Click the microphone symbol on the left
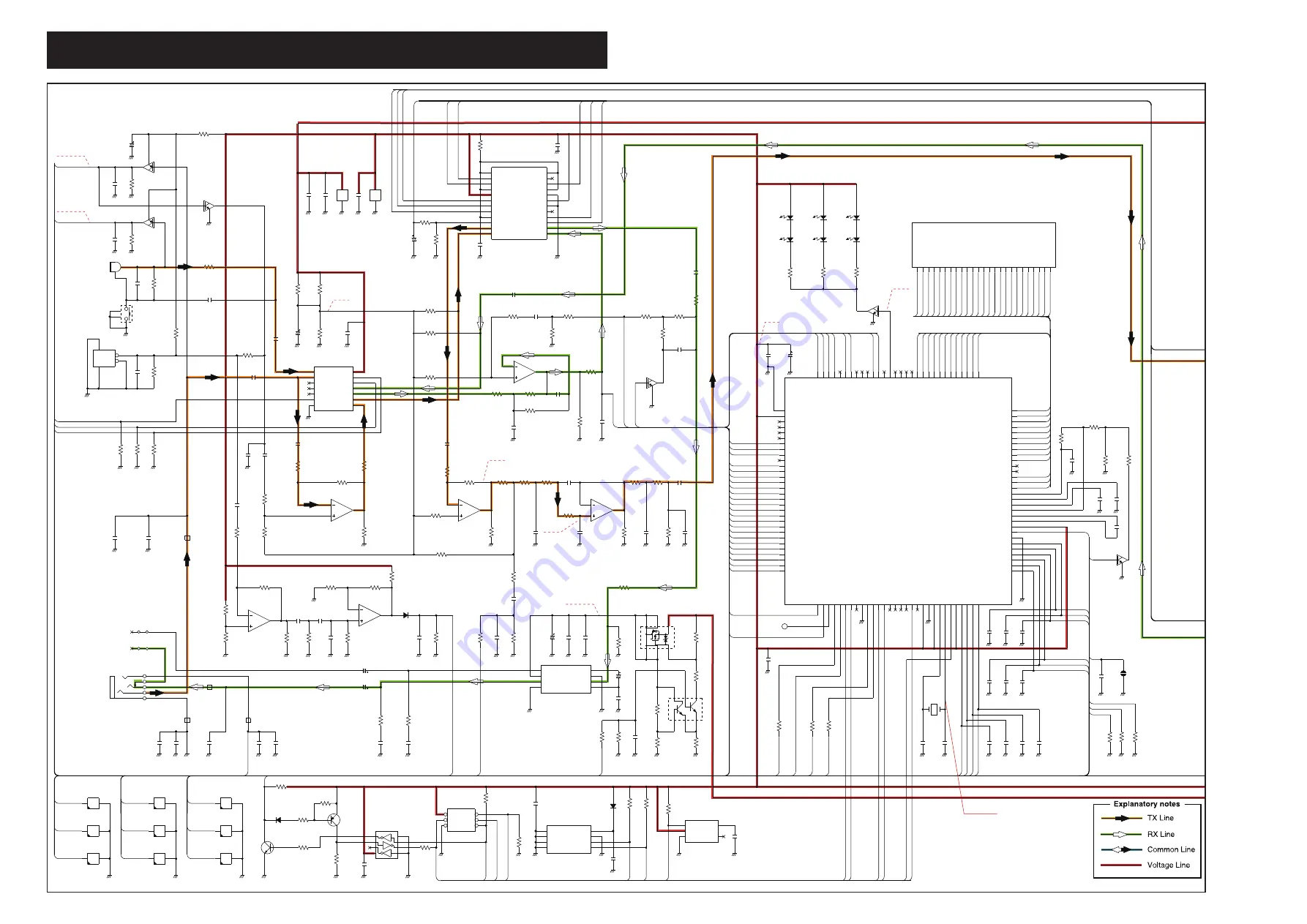 click(x=115, y=267)
